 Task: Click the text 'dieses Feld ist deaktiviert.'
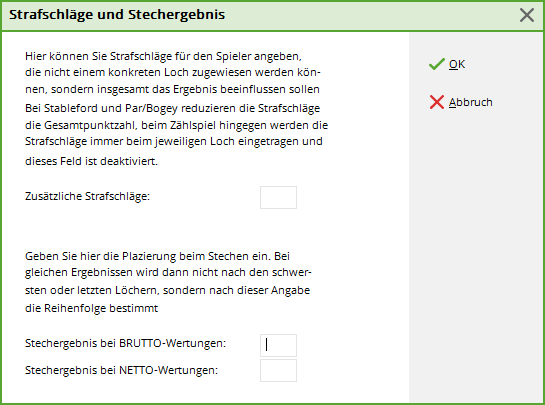[x=91, y=161]
